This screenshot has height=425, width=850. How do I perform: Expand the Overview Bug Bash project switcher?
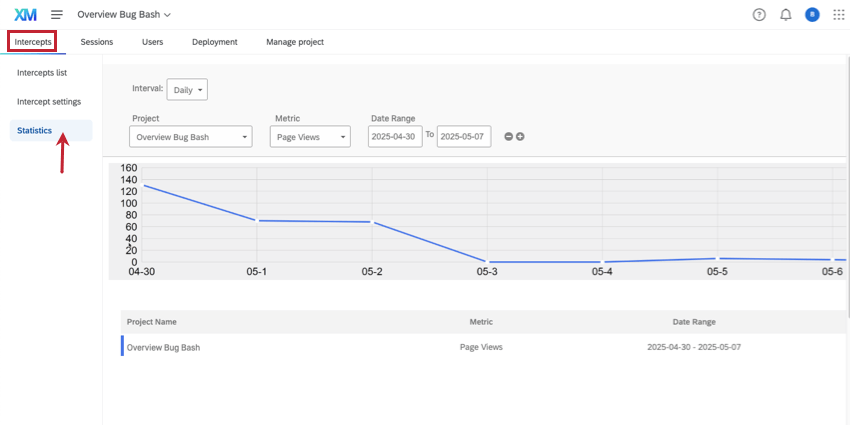coord(124,15)
